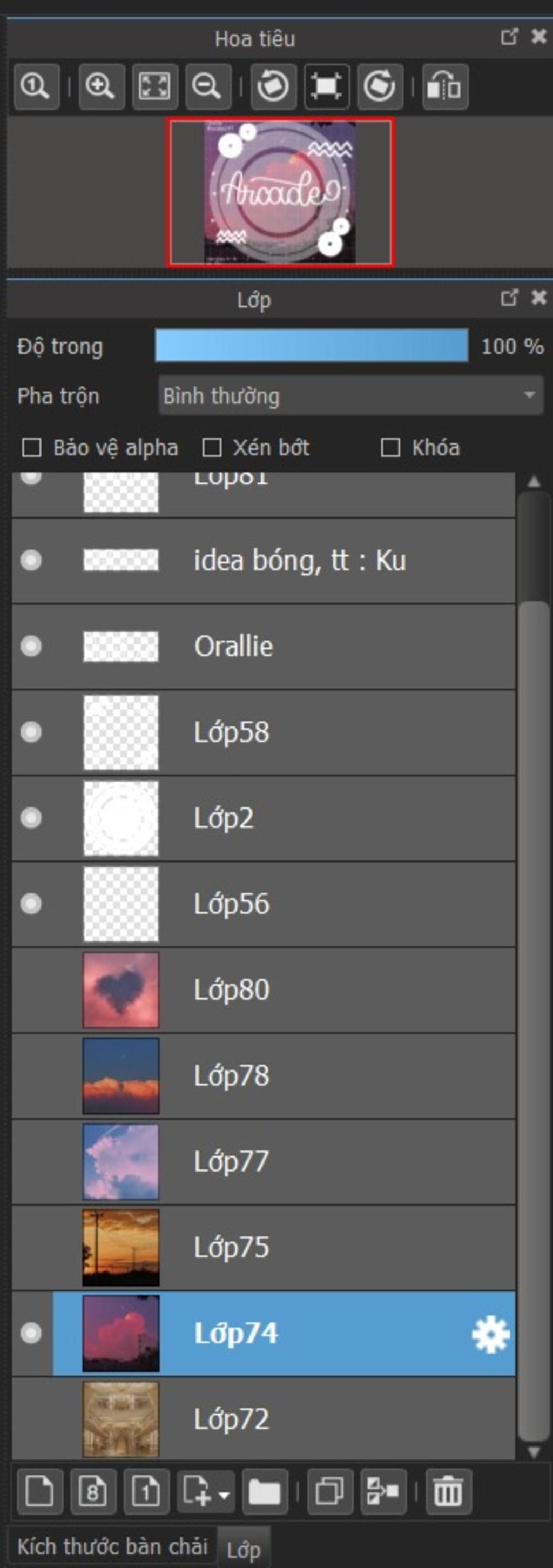The width and height of the screenshot is (553, 1568).
Task: Enable the Bảo vệ alpha checkbox
Action: (x=32, y=448)
